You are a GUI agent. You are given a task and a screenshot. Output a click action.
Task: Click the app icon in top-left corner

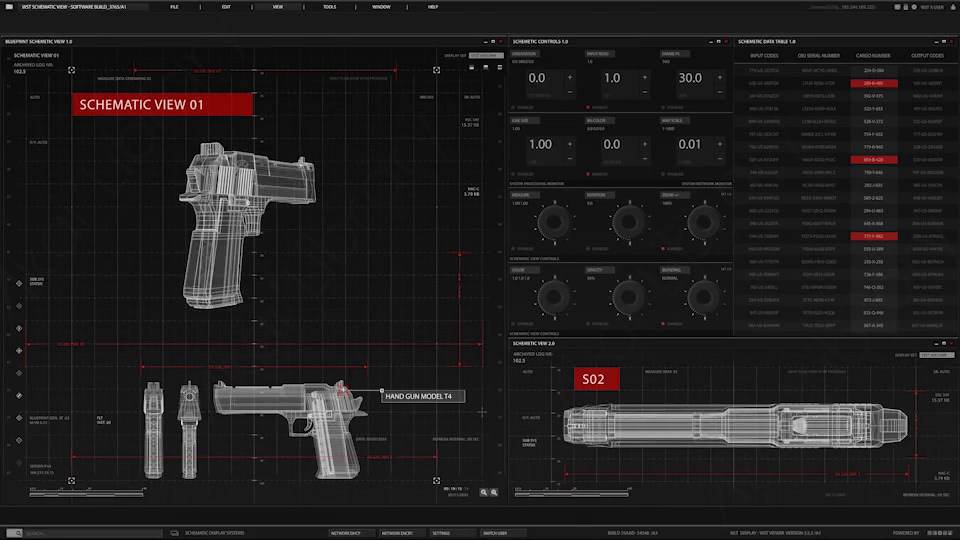click(9, 7)
